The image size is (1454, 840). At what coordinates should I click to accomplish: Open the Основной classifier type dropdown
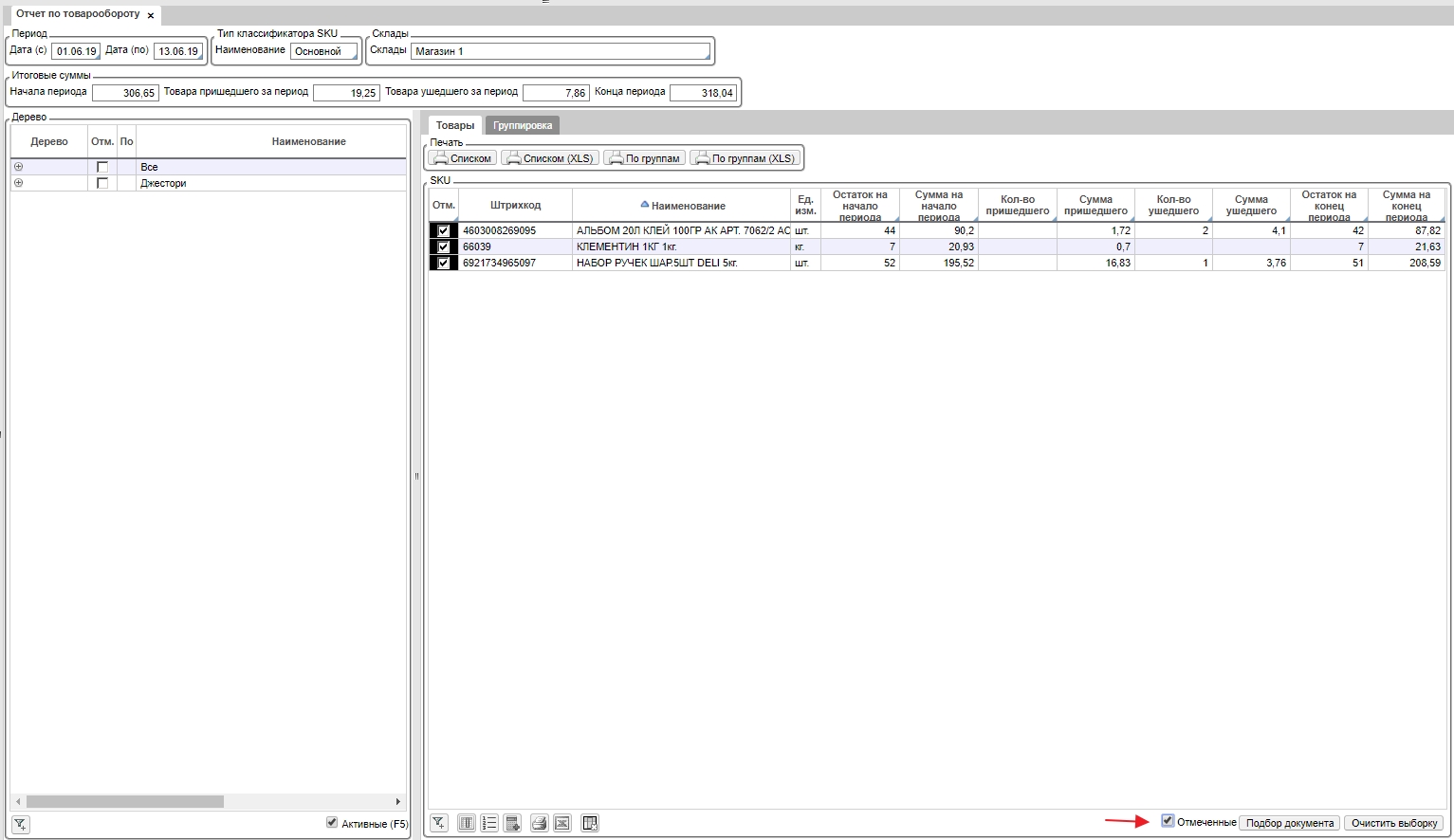tap(323, 51)
